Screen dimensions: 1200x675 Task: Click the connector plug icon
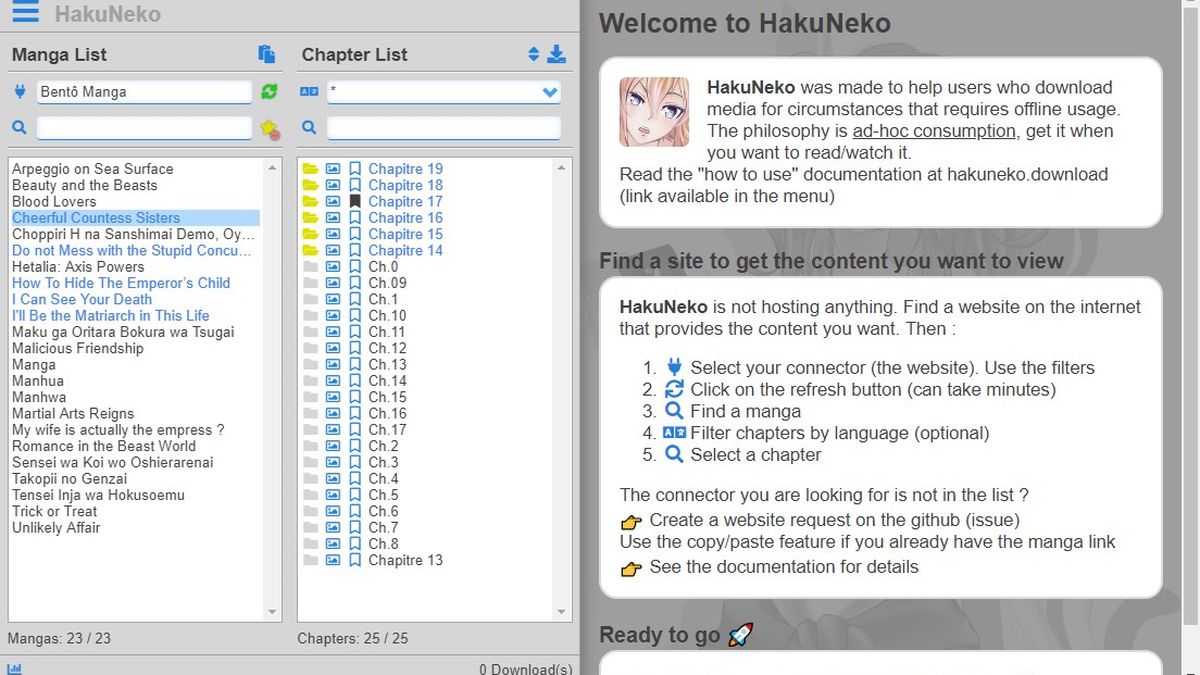click(x=20, y=92)
